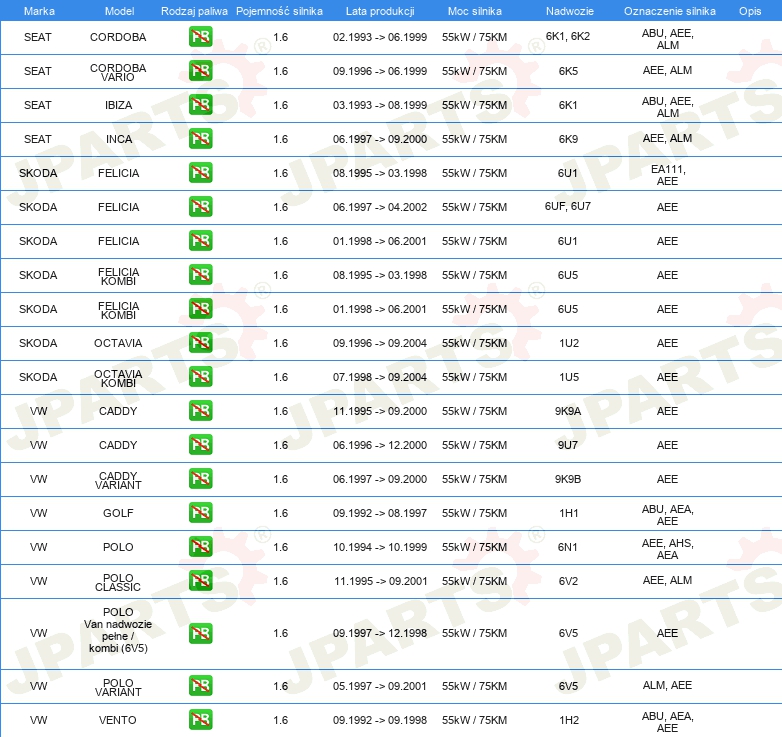The height and width of the screenshot is (737, 782).
Task: Select the CADDY VARIANT model cell
Action: tap(118, 481)
